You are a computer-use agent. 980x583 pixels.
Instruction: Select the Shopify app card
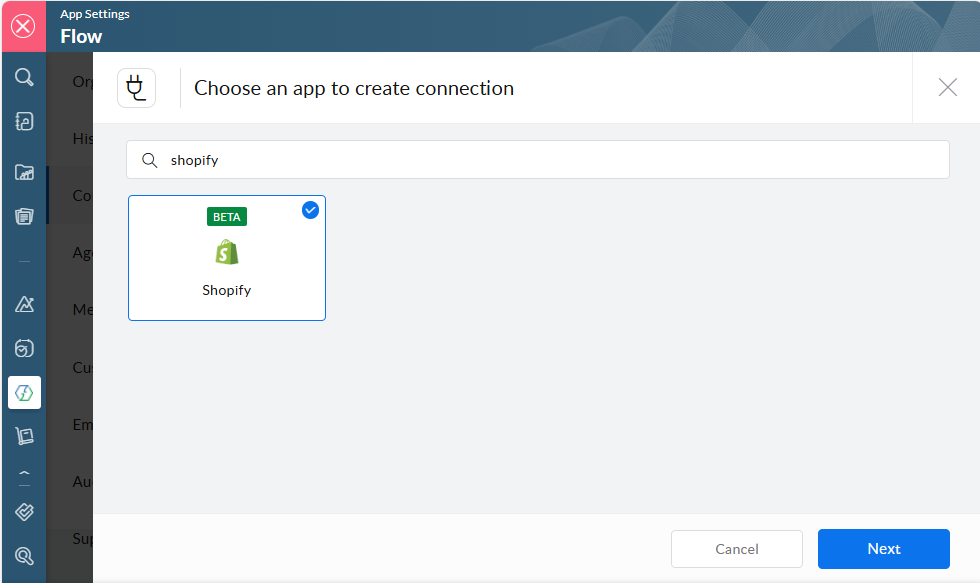(227, 258)
